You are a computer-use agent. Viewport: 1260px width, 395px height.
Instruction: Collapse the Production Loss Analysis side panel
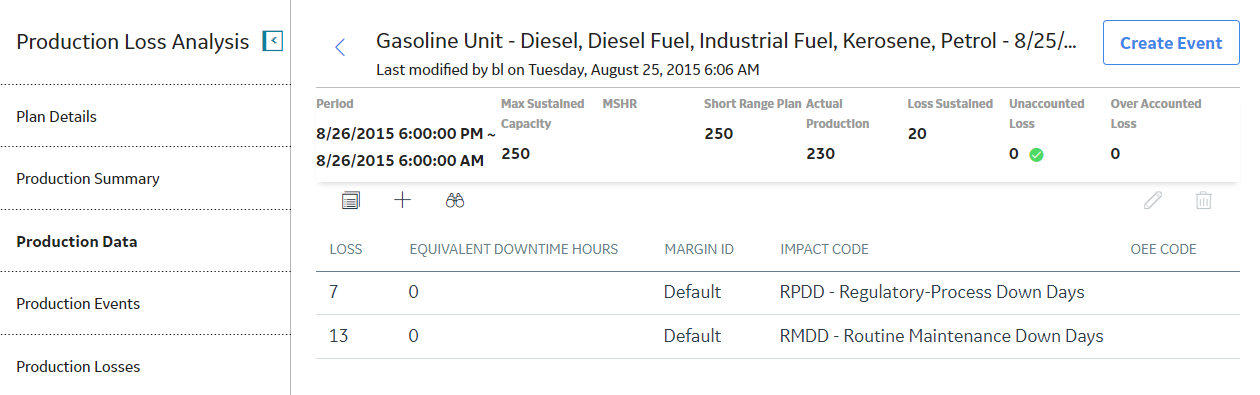(x=273, y=41)
